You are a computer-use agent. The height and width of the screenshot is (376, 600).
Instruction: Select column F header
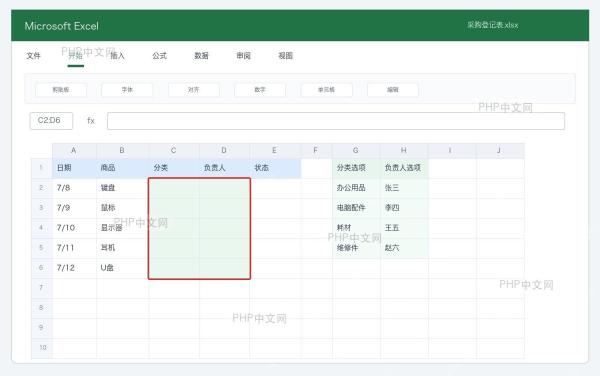[x=316, y=151]
